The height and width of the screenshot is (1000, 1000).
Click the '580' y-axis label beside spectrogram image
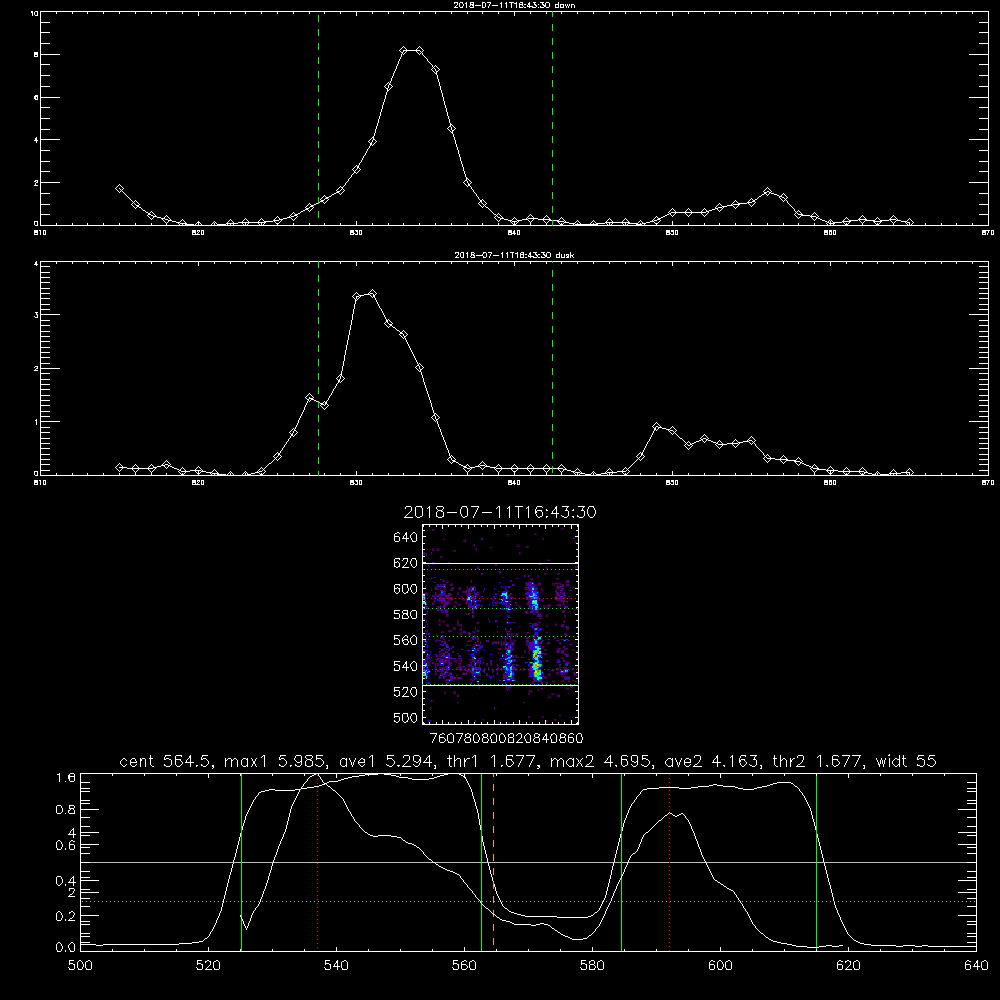tap(406, 615)
